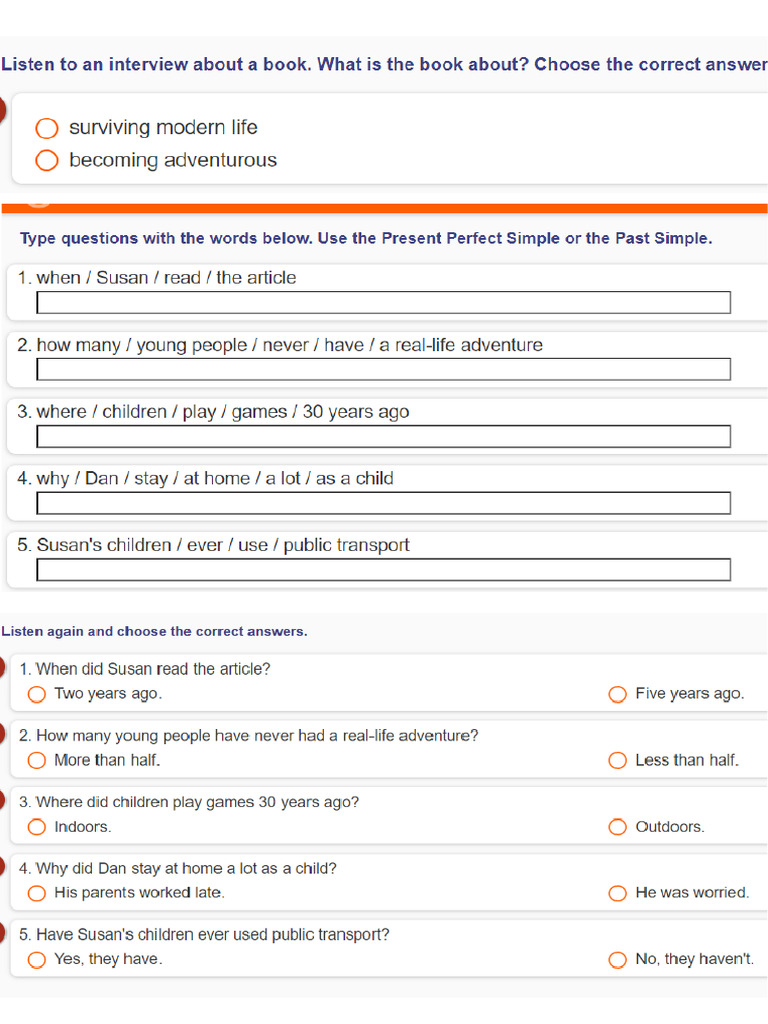Select 'Two years ago.' answer

coord(37,694)
